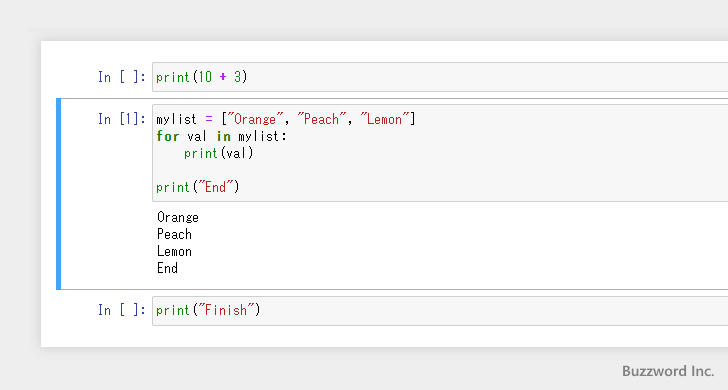Click the for val in mylist line
The image size is (728, 390).
tap(221, 136)
